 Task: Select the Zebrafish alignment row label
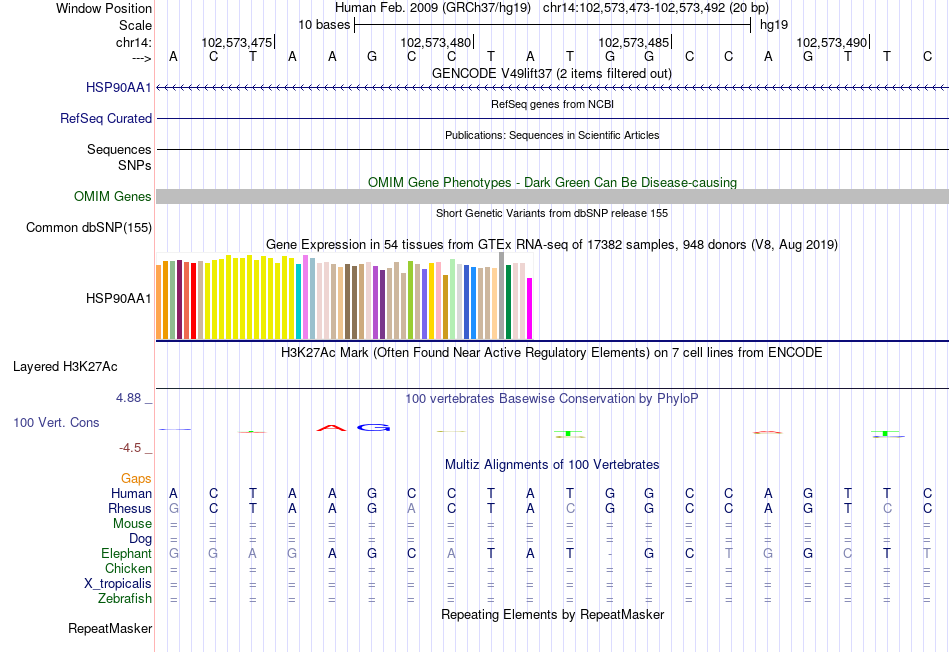tap(125, 599)
